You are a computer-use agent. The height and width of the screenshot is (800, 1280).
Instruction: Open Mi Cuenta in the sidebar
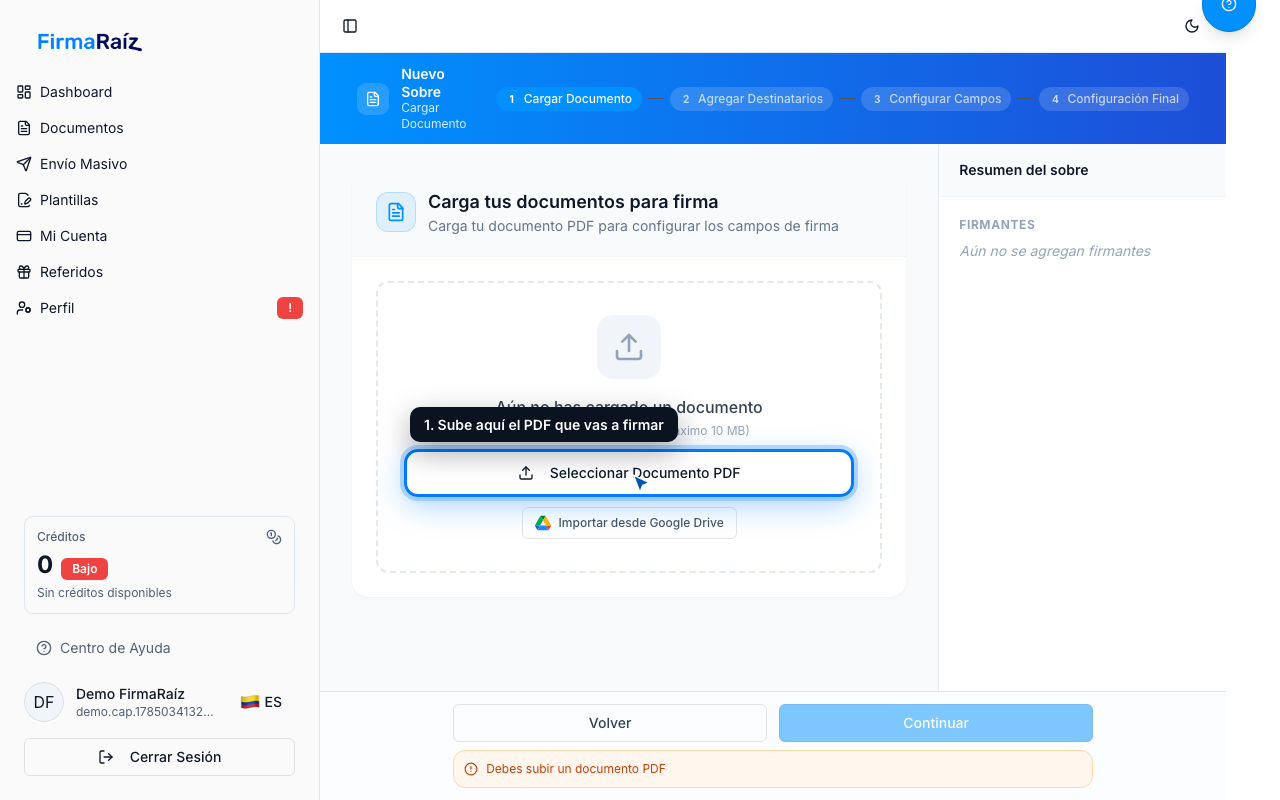(160, 236)
